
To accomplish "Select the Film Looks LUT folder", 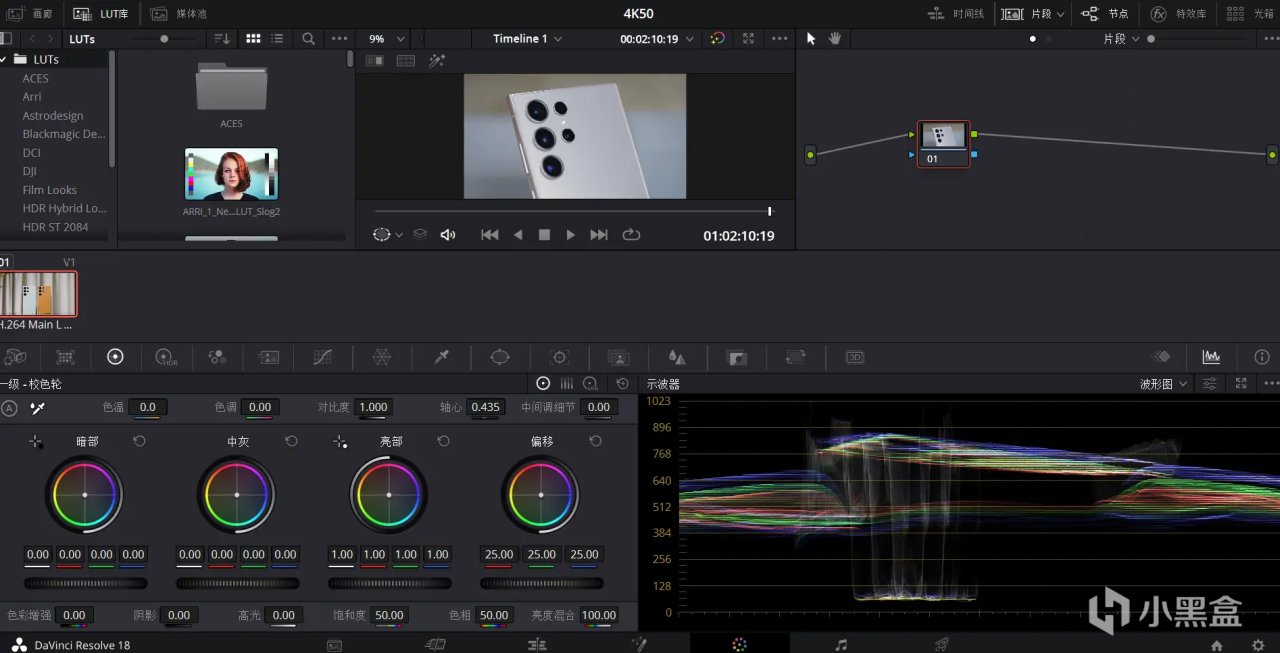I will [50, 190].
